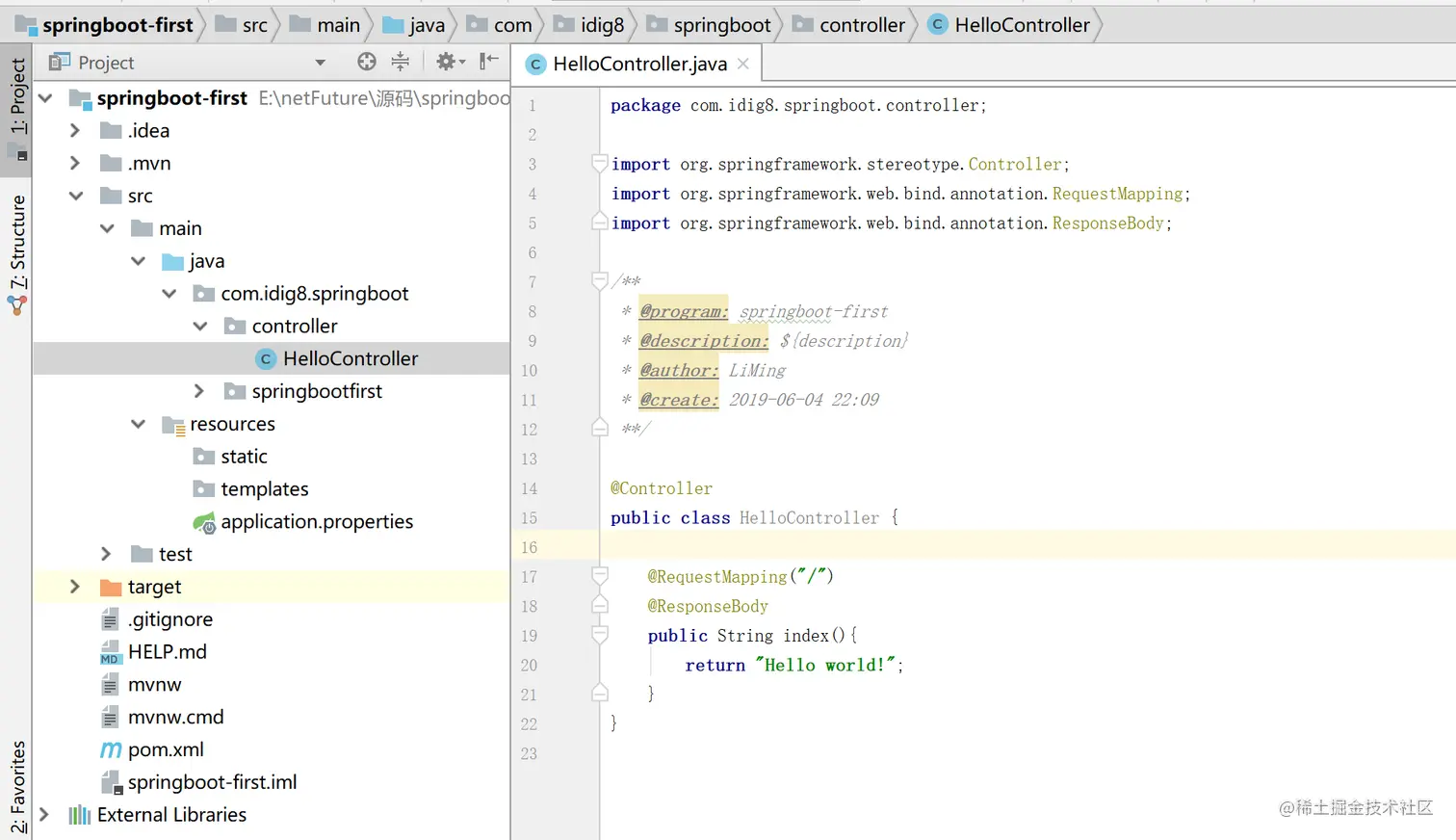Image resolution: width=1456 pixels, height=840 pixels.
Task: Select the mvnw file
Action: (x=141, y=685)
